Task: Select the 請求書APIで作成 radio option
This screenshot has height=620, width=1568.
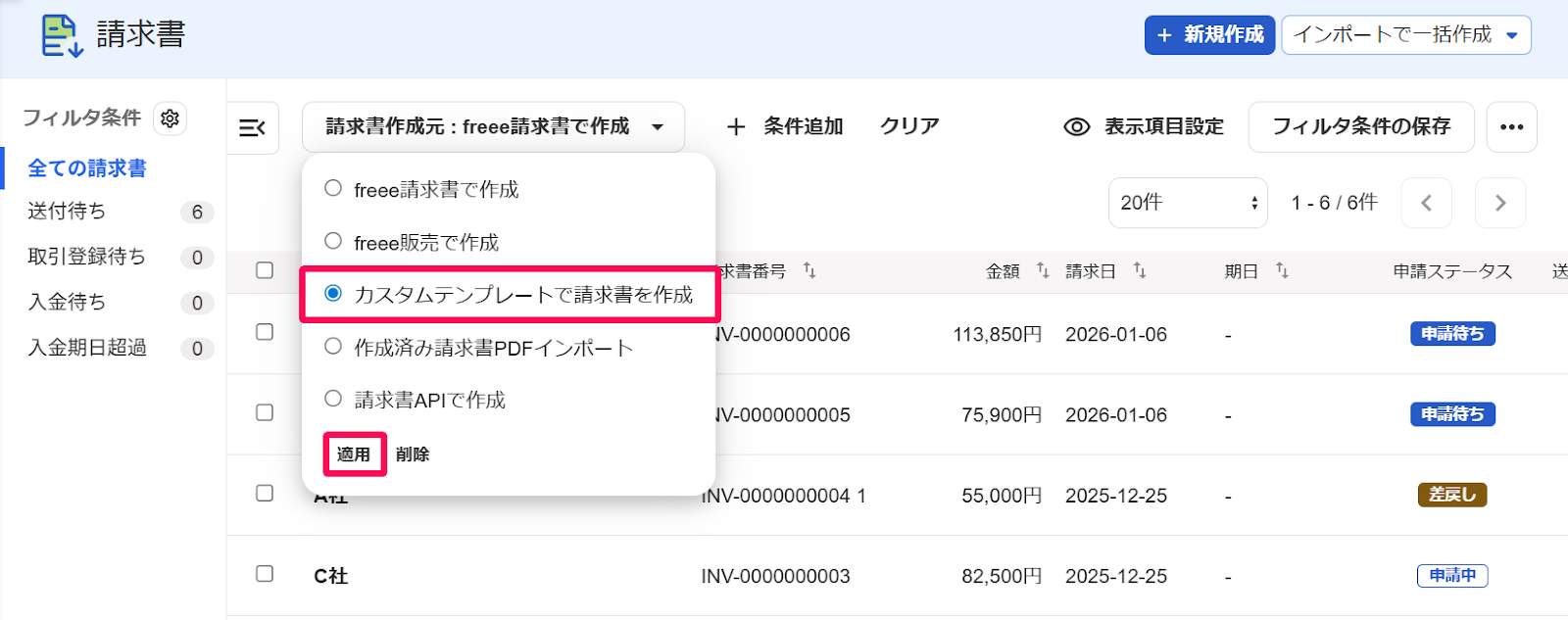Action: pos(333,398)
